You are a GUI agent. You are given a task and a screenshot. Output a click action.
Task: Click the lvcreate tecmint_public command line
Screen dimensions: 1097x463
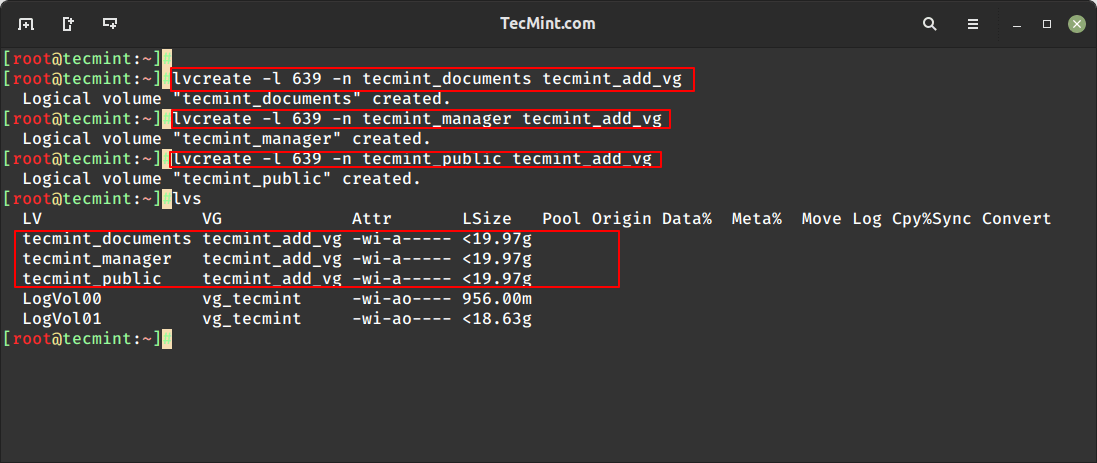411,159
